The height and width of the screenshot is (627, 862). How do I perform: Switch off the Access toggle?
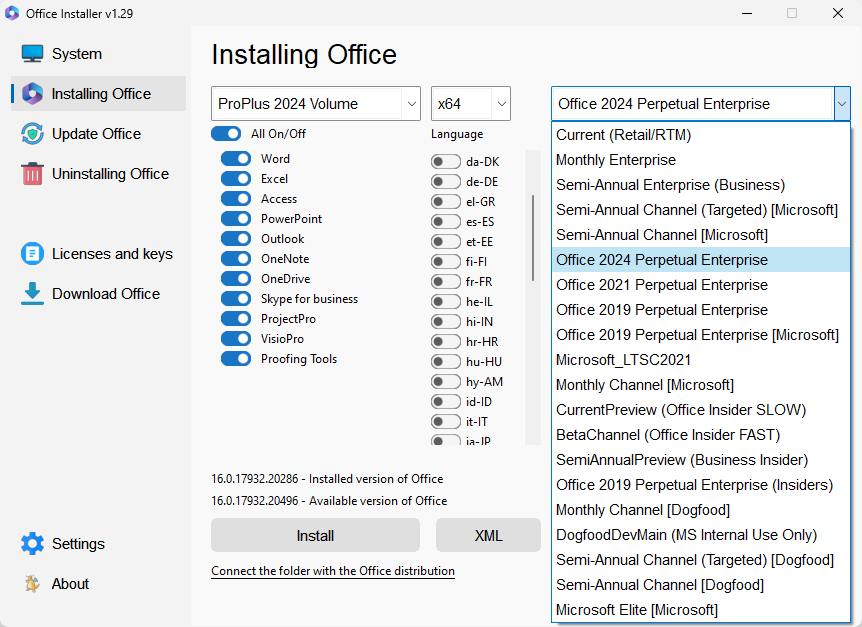click(x=236, y=198)
